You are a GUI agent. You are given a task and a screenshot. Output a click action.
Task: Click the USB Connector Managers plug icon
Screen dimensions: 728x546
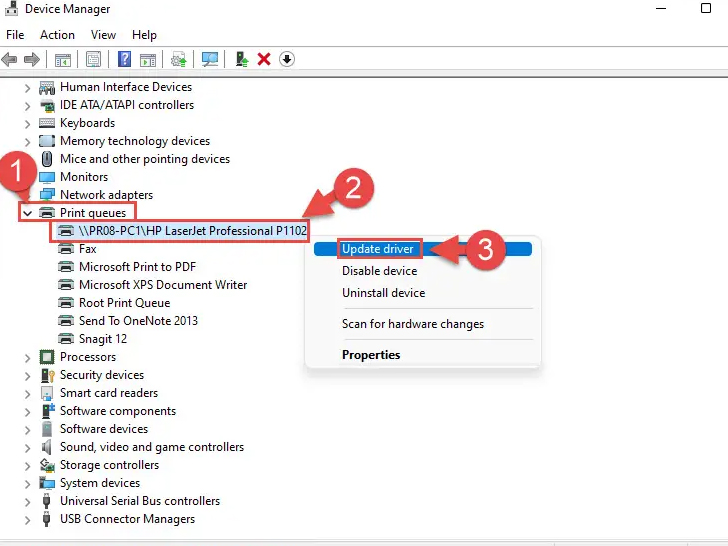(x=46, y=519)
